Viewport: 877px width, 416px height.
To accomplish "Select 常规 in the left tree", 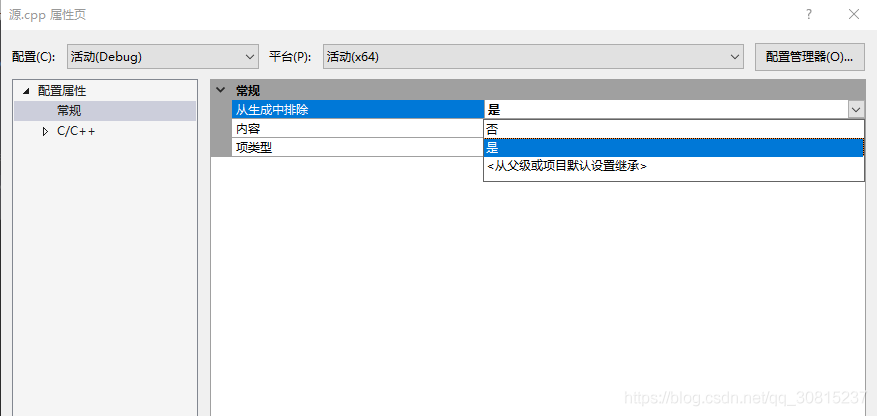I will point(105,111).
